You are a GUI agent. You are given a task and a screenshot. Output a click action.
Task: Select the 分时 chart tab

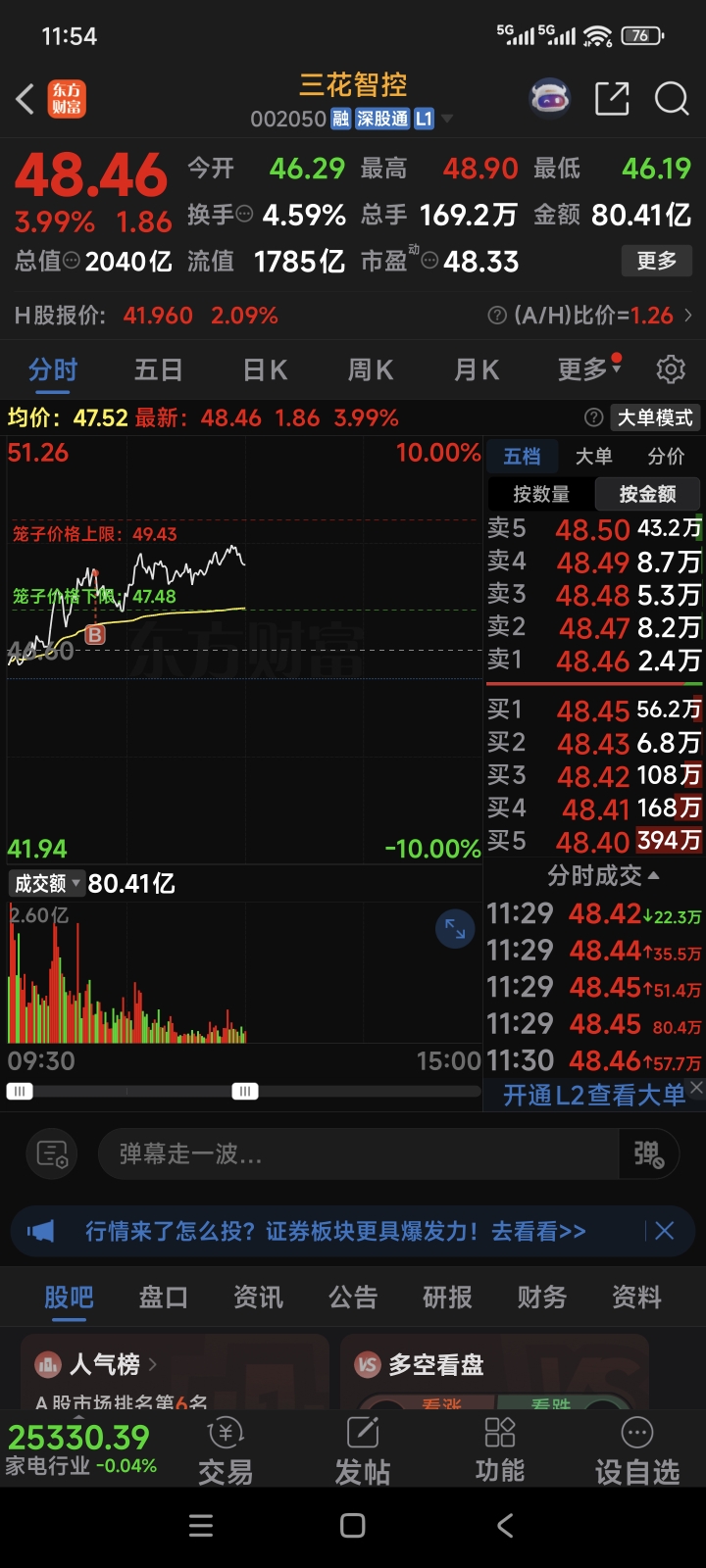click(53, 369)
